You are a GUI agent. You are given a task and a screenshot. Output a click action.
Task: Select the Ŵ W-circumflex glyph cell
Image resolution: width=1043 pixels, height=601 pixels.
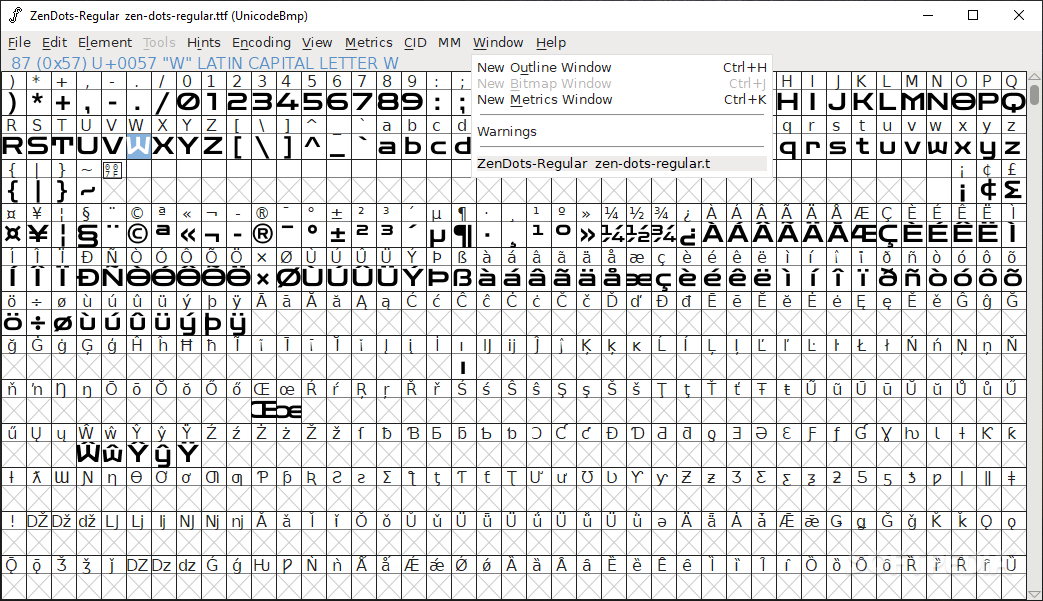tap(88, 454)
